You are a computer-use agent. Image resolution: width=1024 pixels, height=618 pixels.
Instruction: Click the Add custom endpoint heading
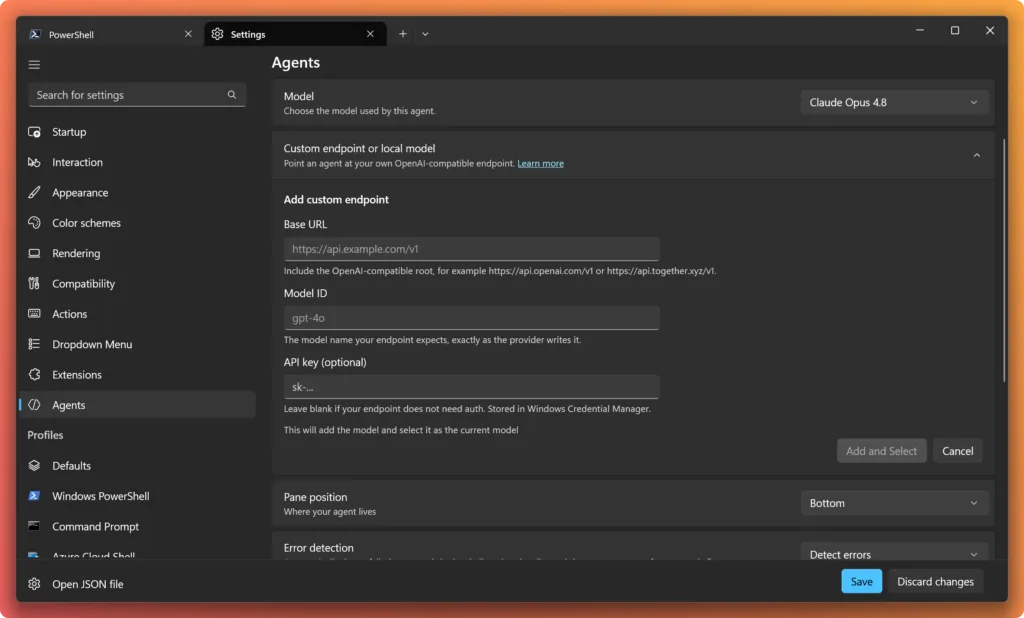pos(336,199)
